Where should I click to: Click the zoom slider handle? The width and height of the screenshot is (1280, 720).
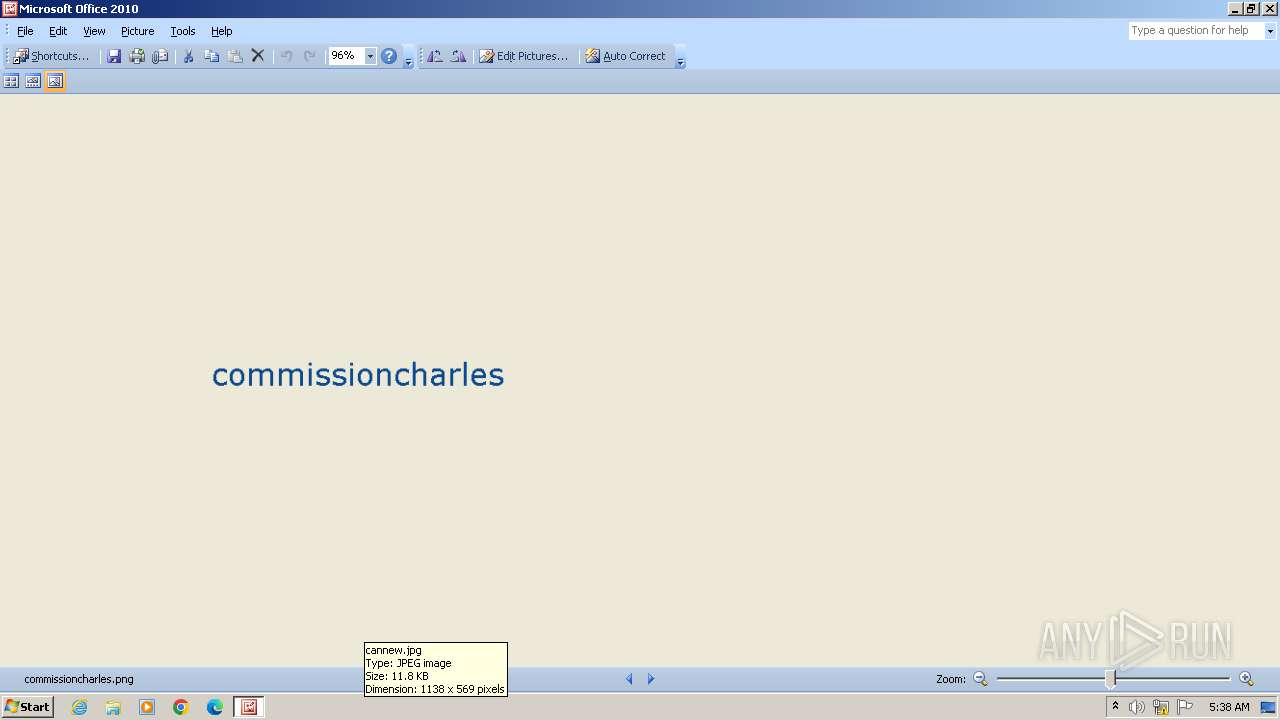[1110, 679]
